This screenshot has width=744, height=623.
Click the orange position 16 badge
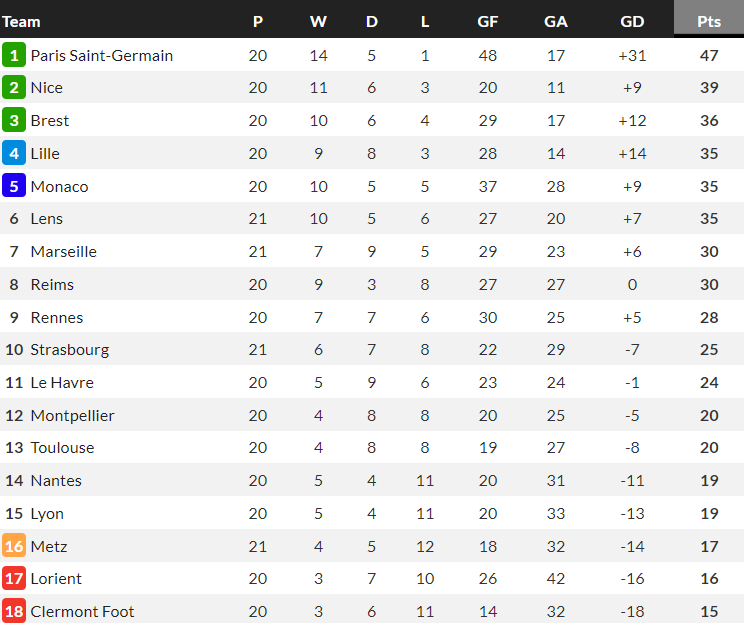point(14,546)
